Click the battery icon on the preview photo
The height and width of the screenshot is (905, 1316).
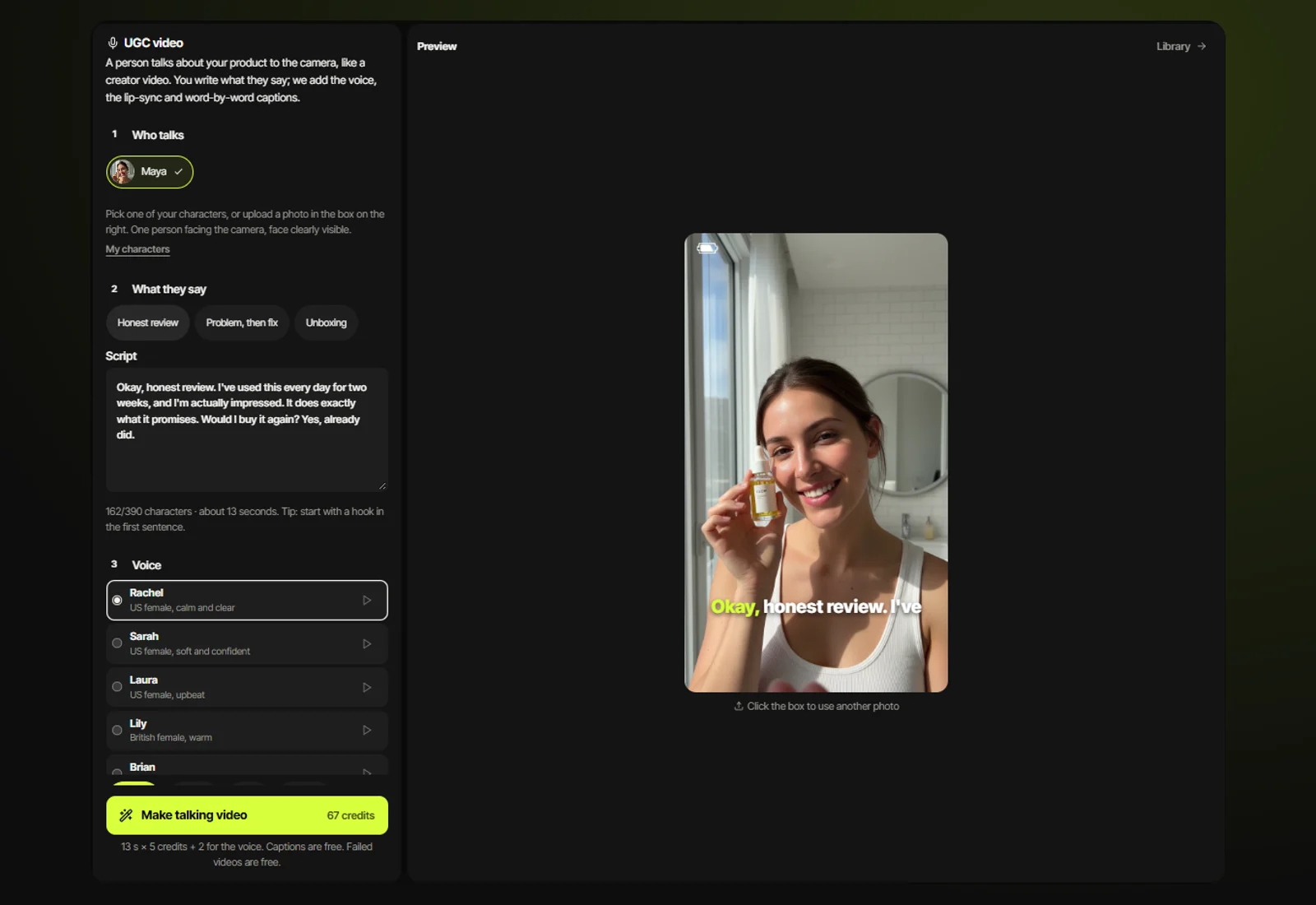707,248
